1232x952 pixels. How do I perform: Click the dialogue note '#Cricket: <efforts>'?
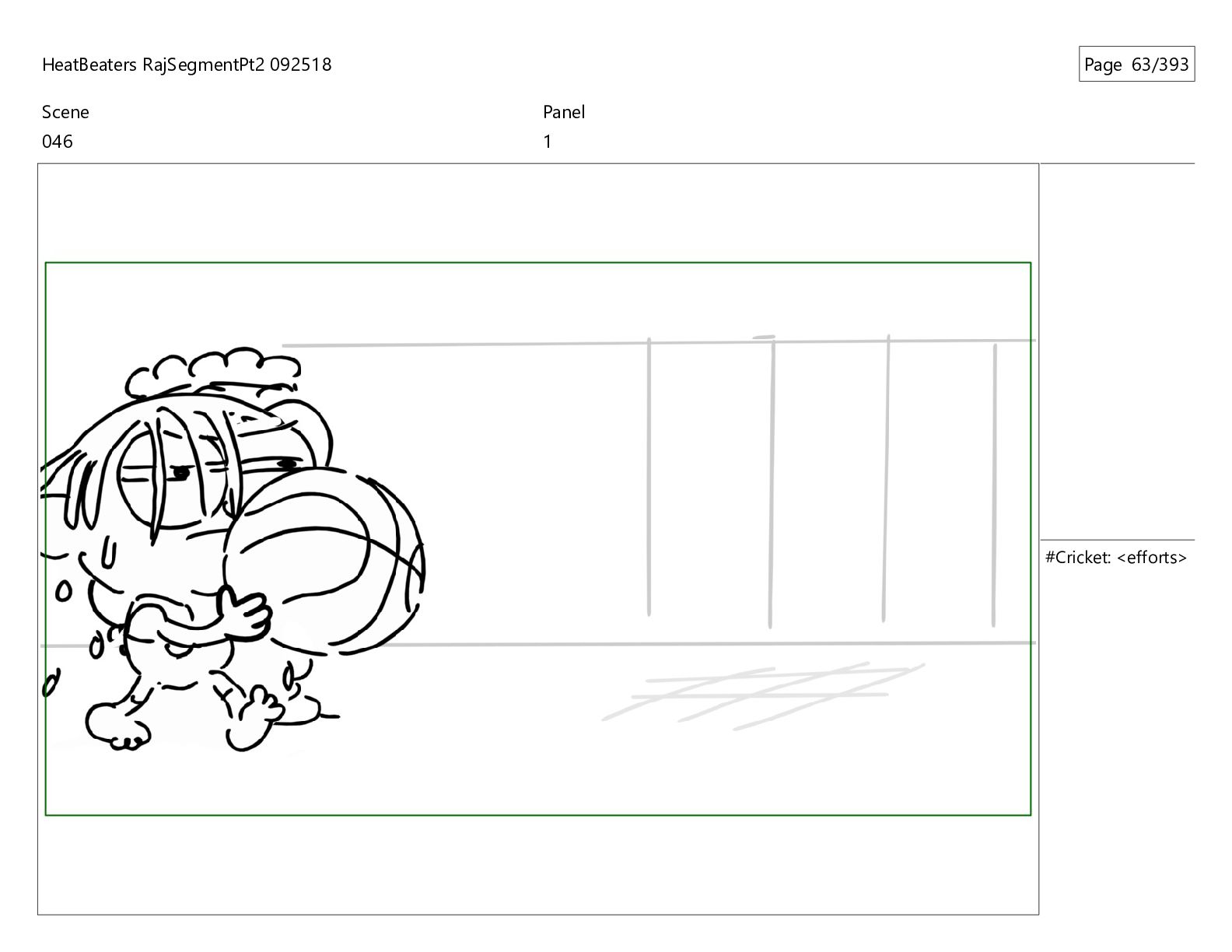point(1116,558)
